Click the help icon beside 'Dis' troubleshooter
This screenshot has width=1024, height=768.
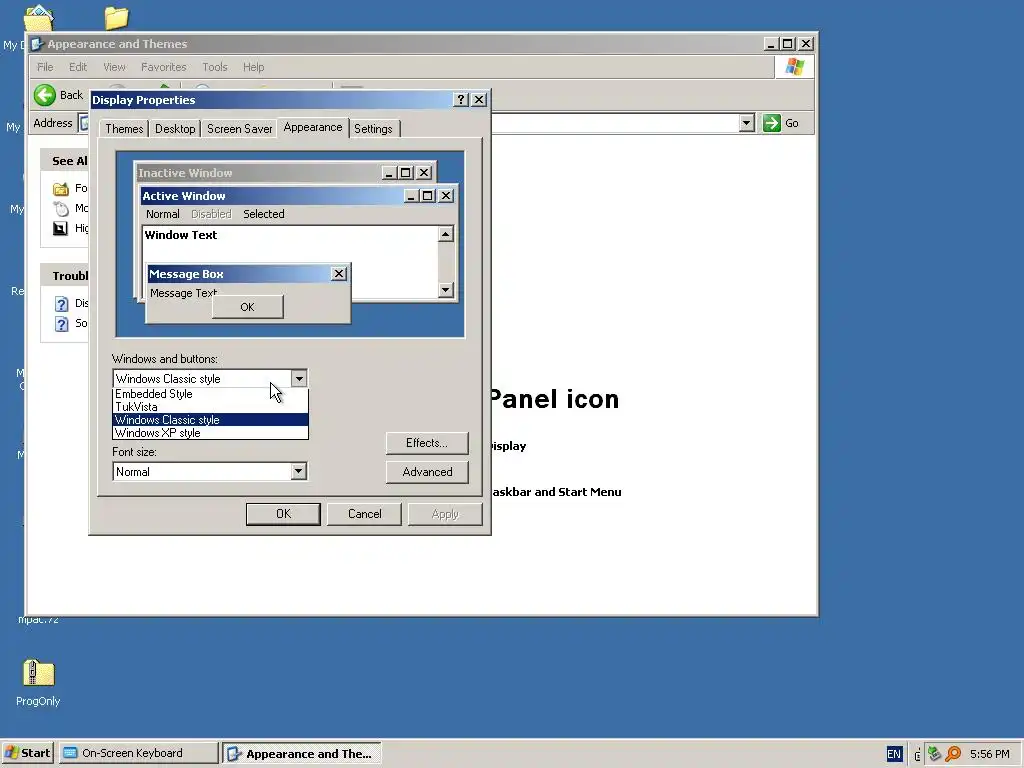61,304
